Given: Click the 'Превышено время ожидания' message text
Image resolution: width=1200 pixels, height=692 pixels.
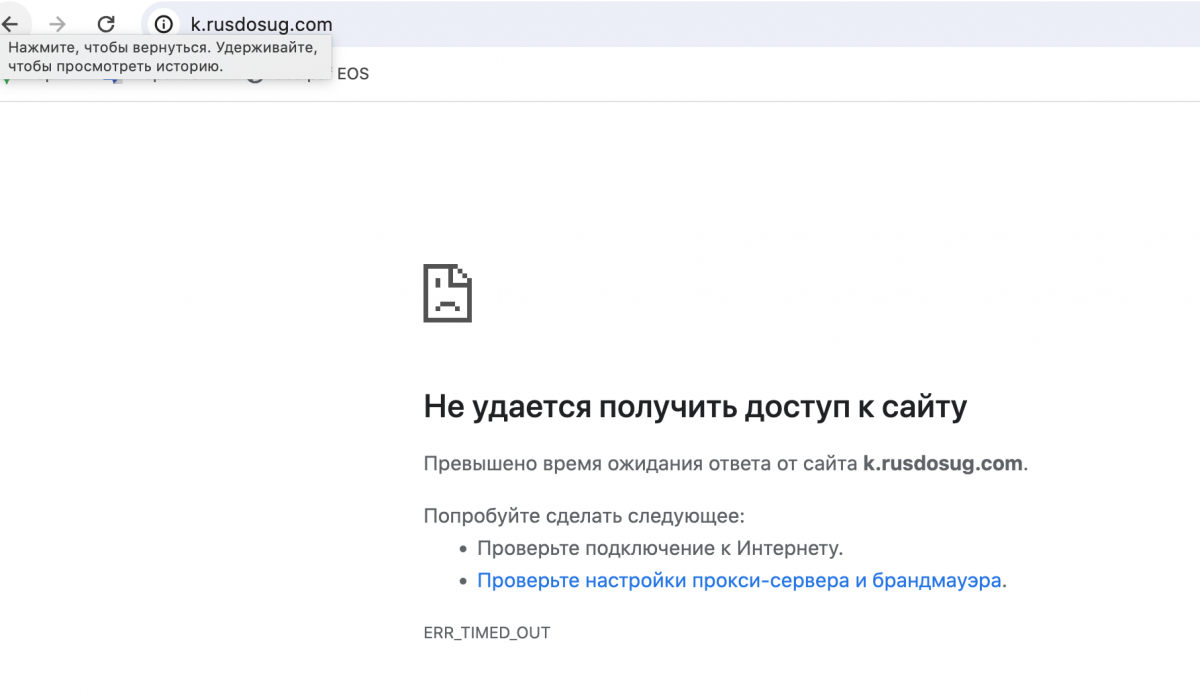Looking at the screenshot, I should tap(640, 464).
